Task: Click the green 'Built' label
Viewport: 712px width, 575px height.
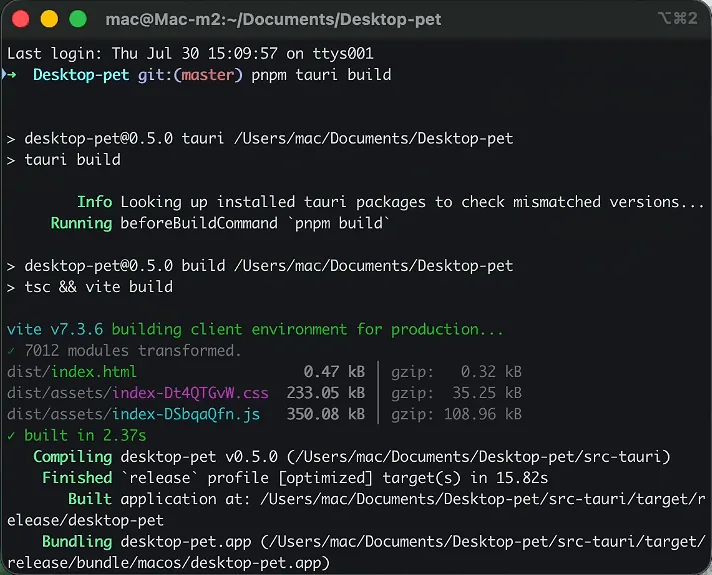Action: (x=90, y=499)
